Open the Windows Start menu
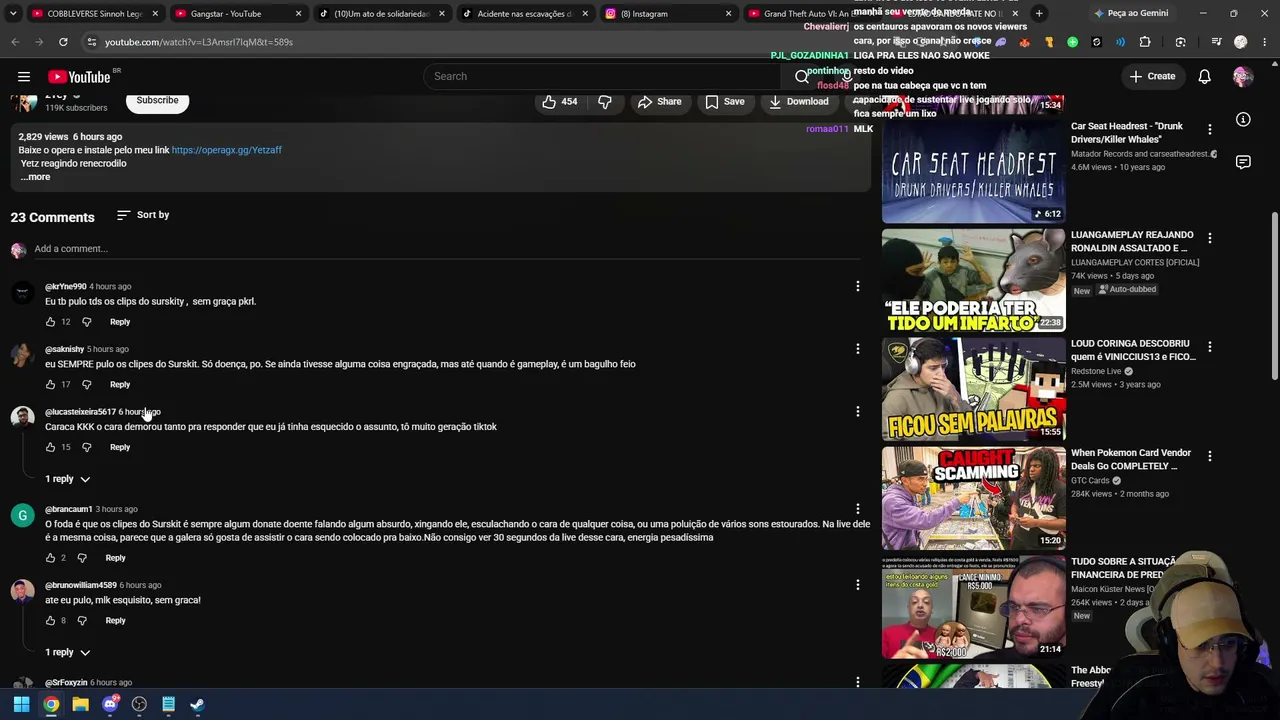This screenshot has width=1280, height=720. (21, 704)
